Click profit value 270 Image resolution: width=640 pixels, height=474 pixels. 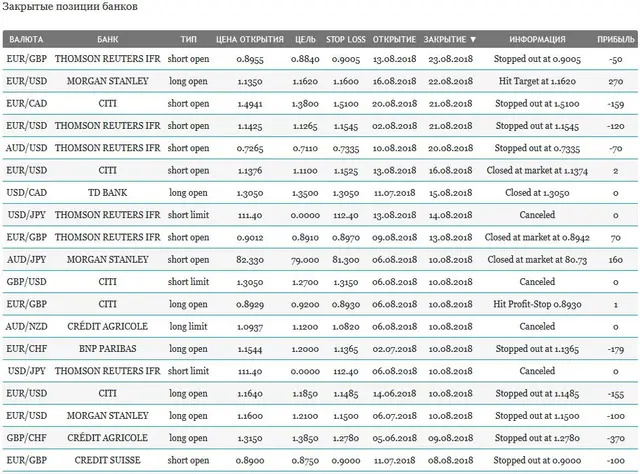coord(616,82)
